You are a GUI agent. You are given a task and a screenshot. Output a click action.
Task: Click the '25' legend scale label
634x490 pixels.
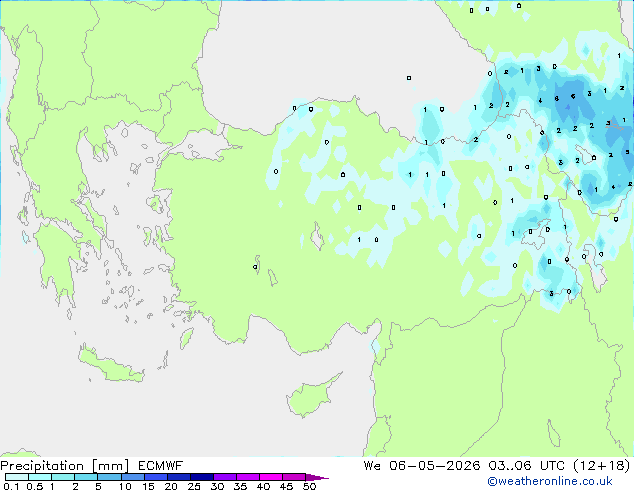point(194,486)
